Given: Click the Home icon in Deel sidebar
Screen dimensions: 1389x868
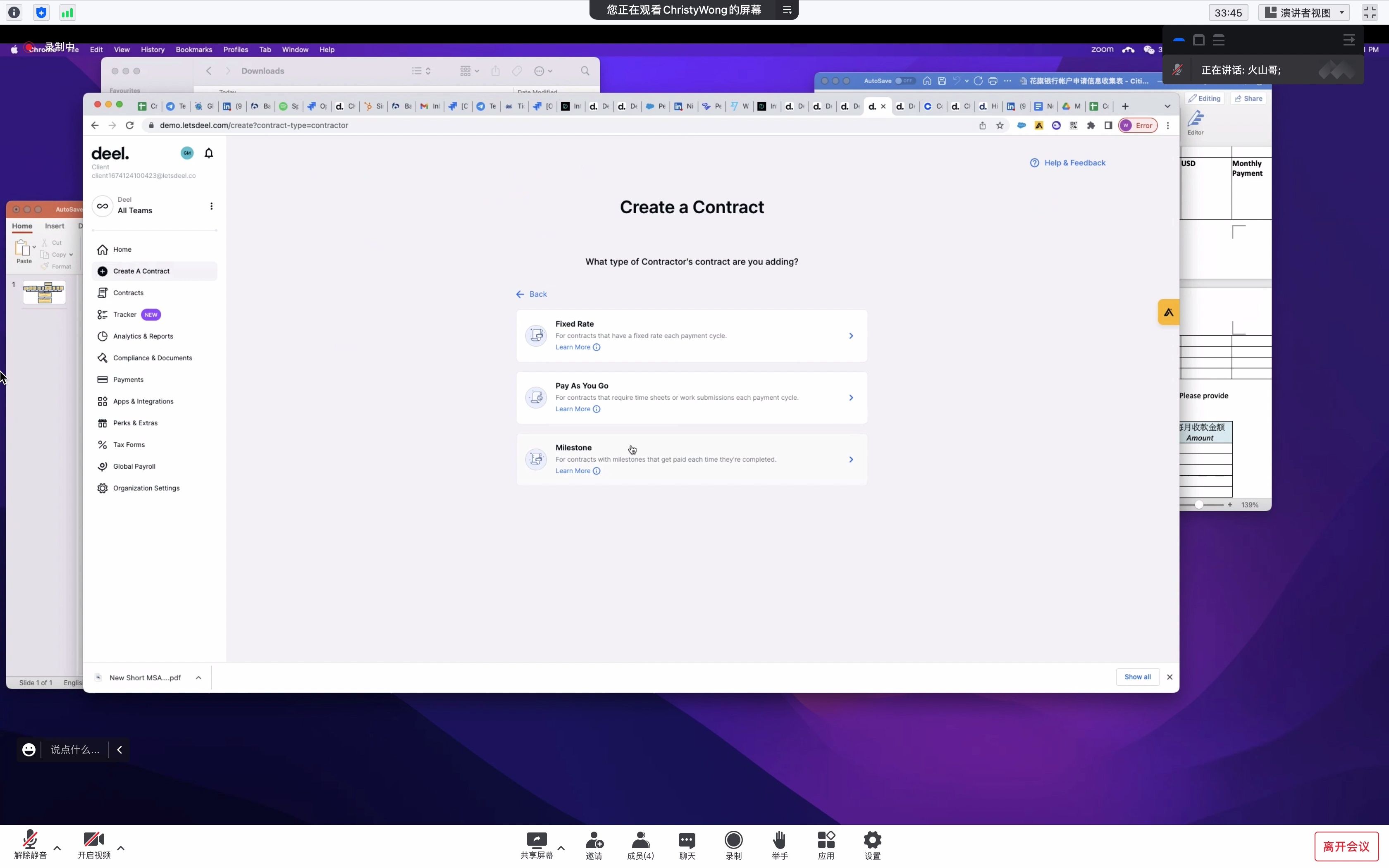Looking at the screenshot, I should pos(102,249).
